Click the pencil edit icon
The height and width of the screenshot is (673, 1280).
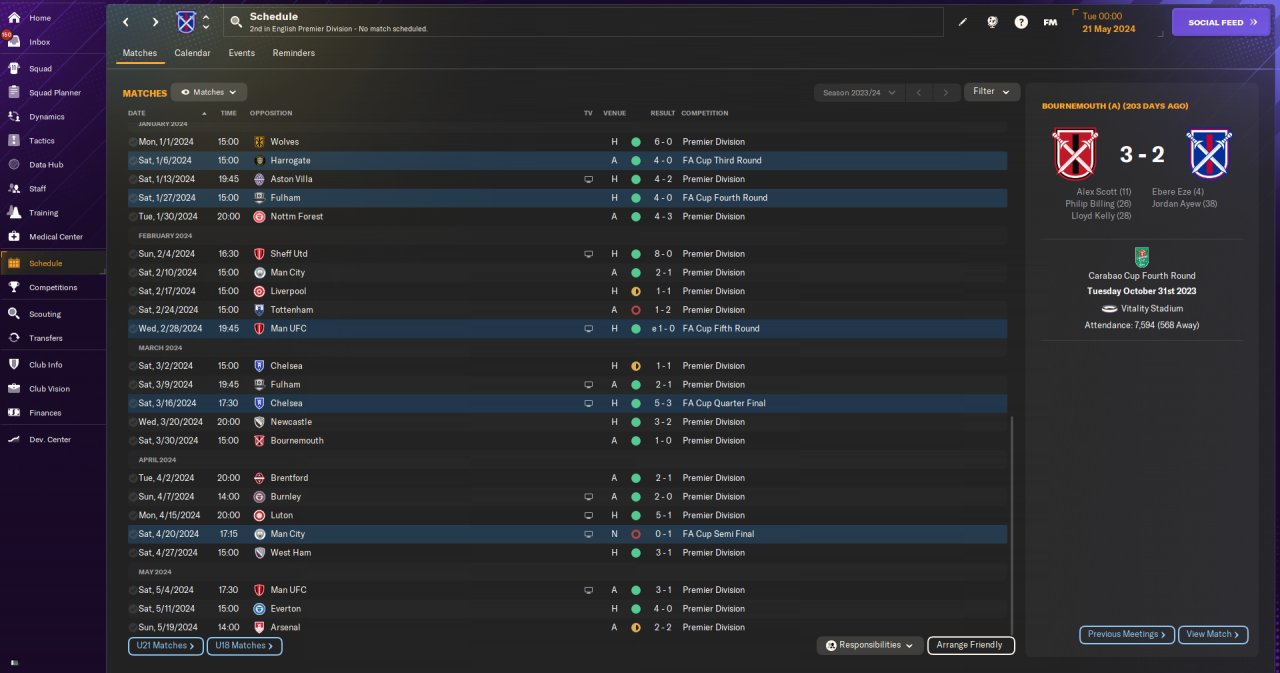click(x=963, y=22)
